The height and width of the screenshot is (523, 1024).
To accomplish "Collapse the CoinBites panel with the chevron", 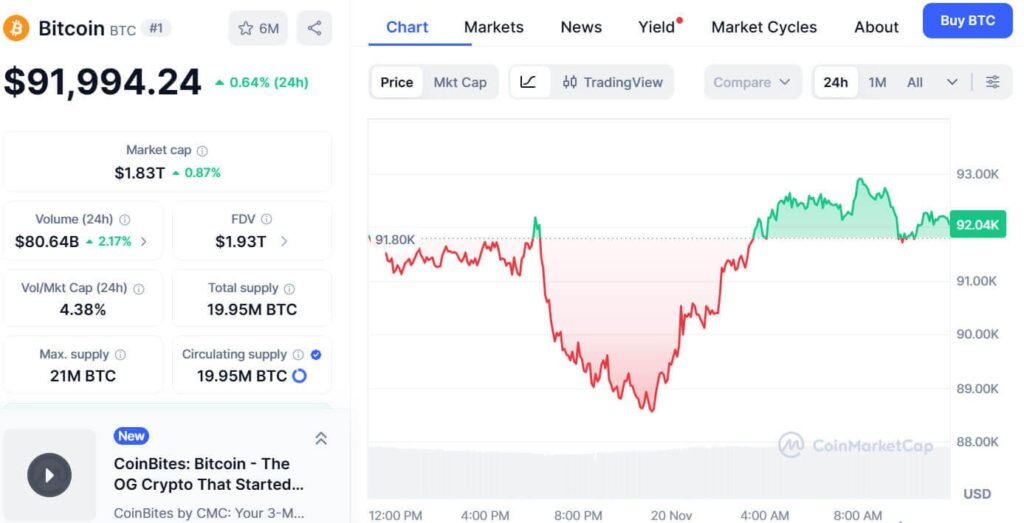I will pyautogui.click(x=321, y=438).
